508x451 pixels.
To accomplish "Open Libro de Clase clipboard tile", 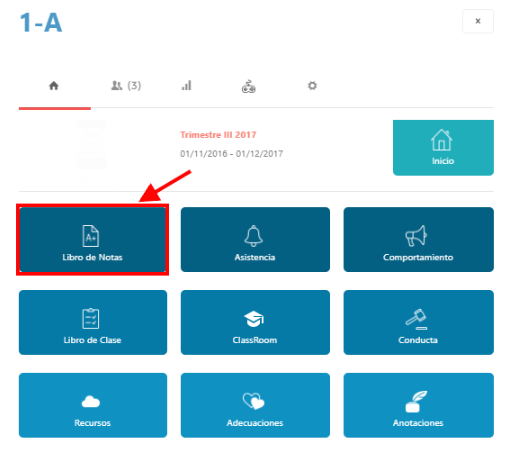I will click(x=93, y=322).
